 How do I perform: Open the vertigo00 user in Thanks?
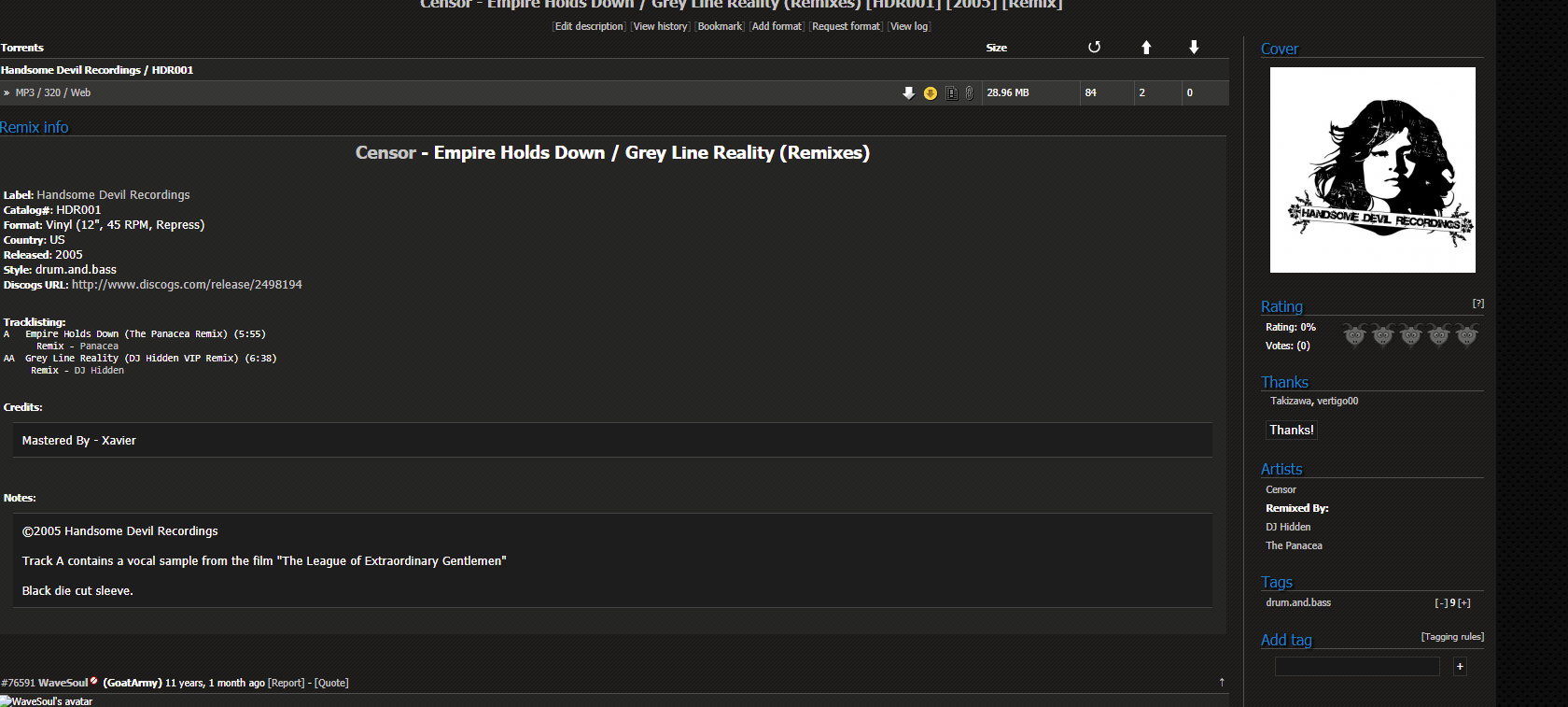click(x=1337, y=401)
